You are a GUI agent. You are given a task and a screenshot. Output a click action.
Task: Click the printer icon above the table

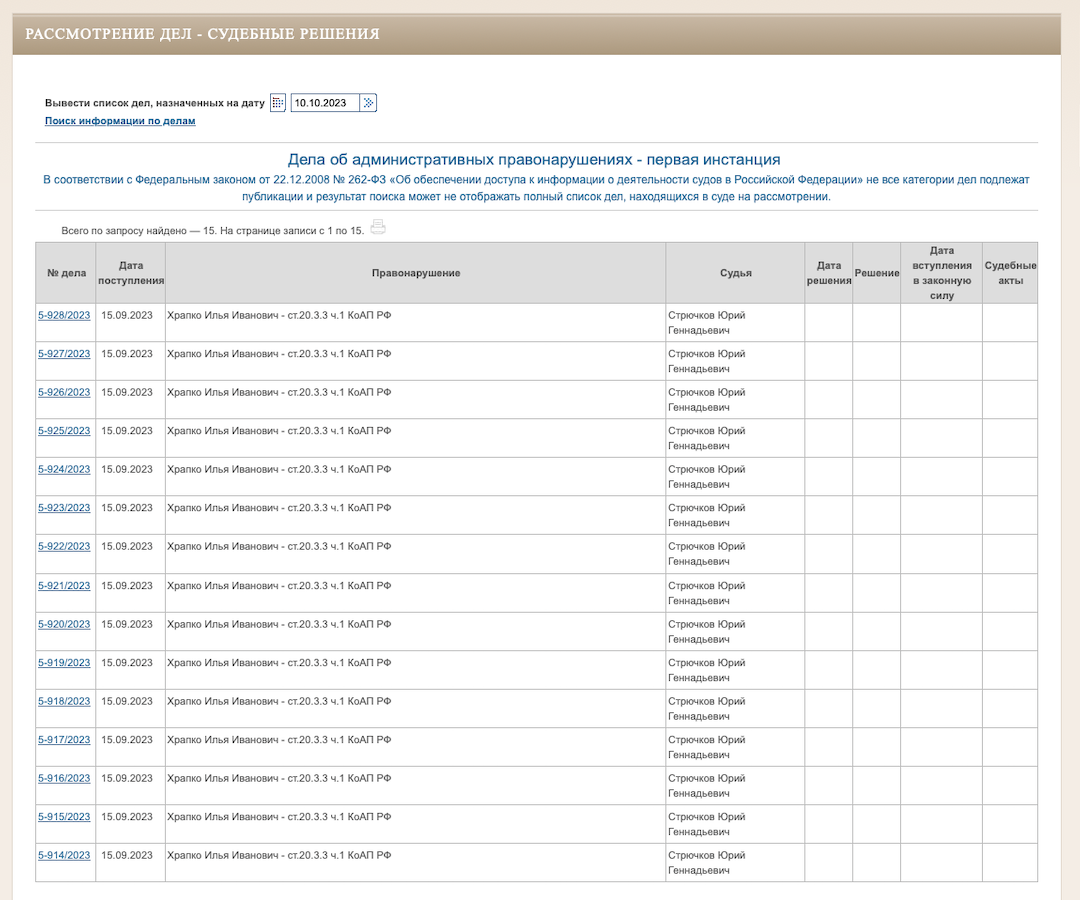378,228
